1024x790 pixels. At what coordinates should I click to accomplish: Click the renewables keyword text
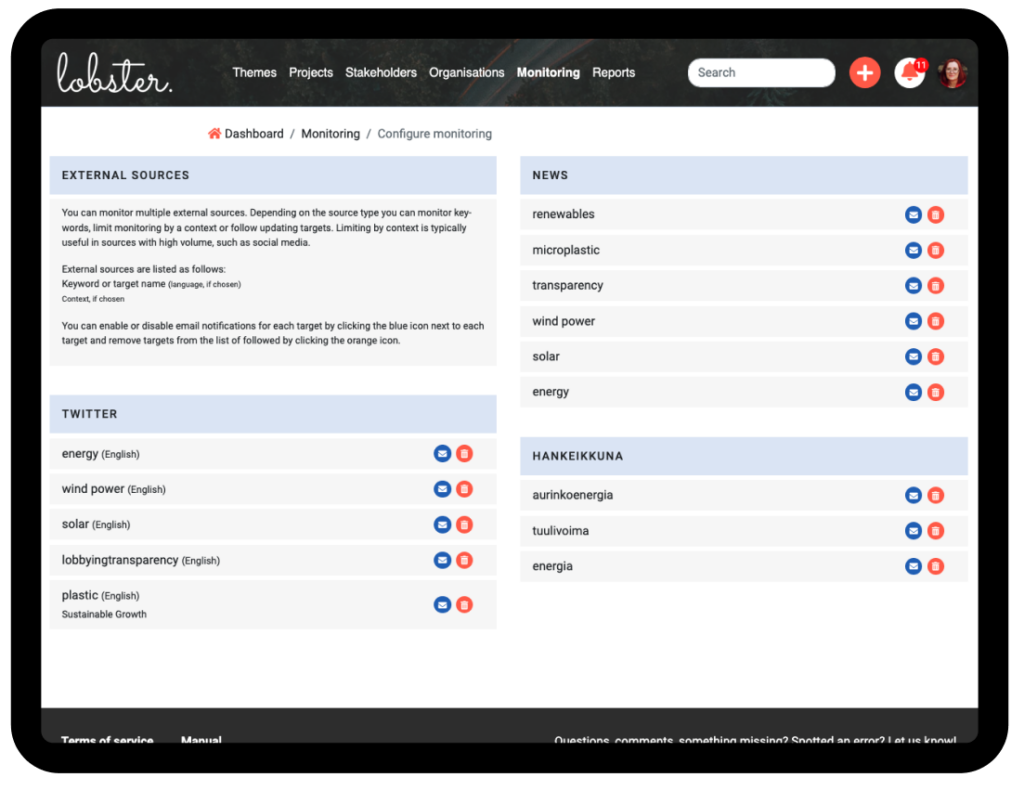(563, 214)
